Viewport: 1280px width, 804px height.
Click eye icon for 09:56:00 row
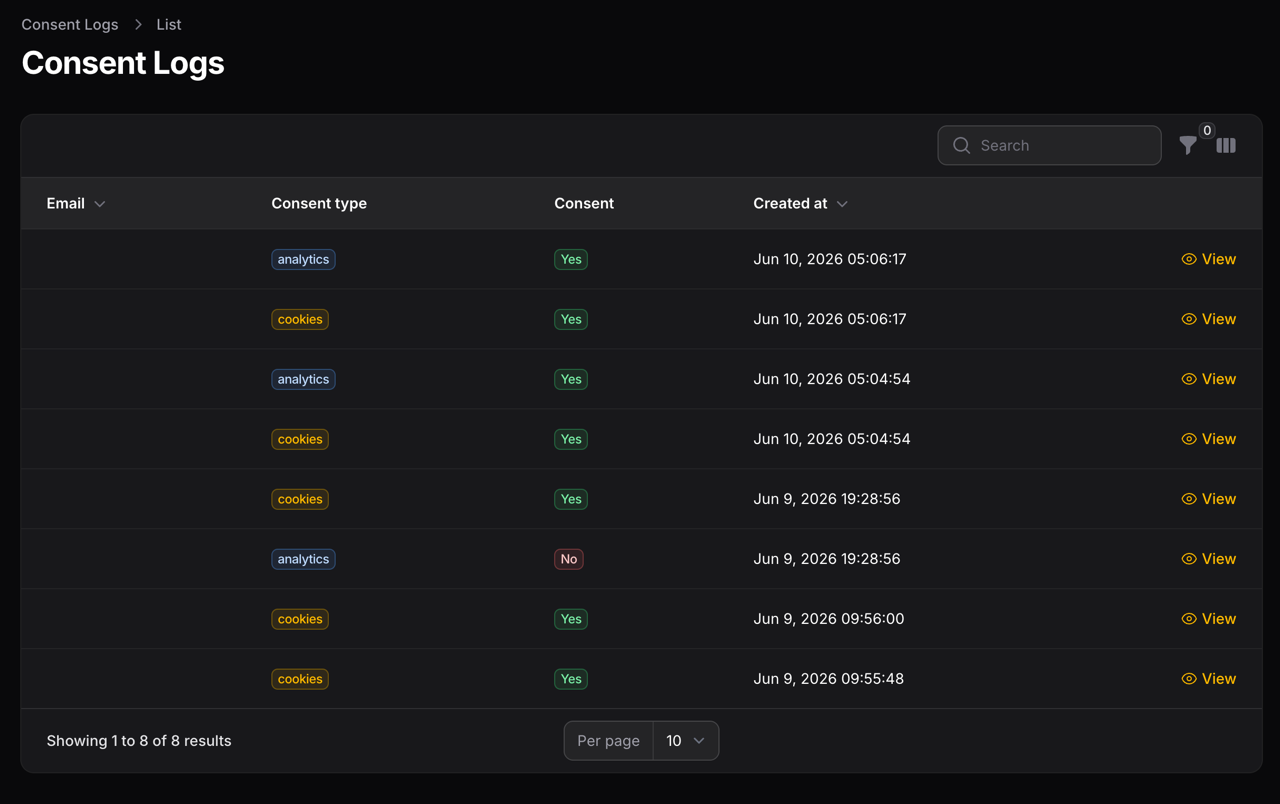pyautogui.click(x=1189, y=619)
